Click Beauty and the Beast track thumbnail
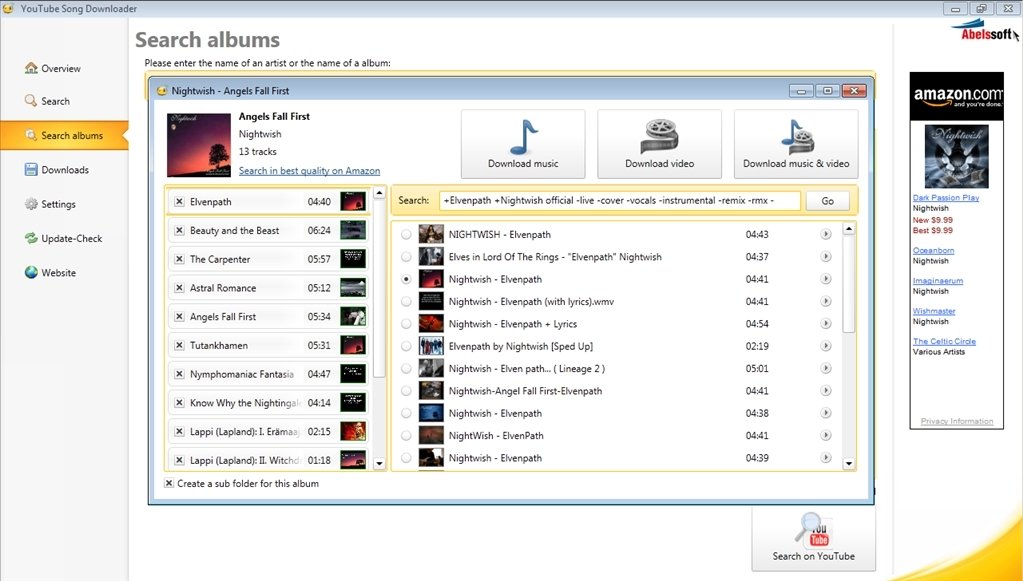This screenshot has width=1023, height=581. (x=353, y=230)
